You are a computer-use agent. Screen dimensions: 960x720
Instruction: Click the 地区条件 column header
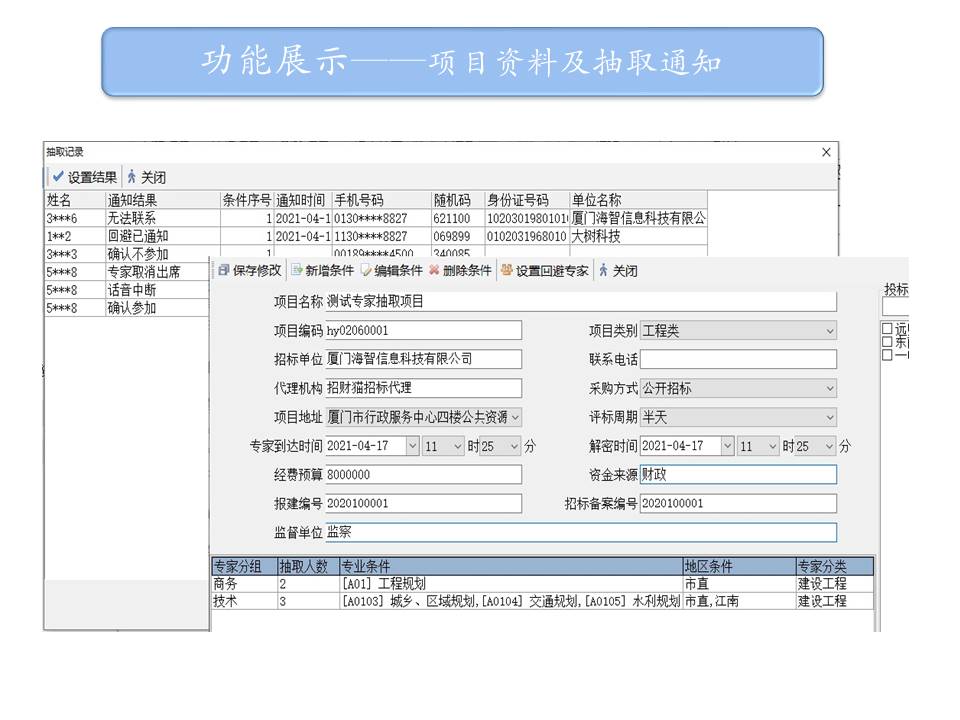pyautogui.click(x=740, y=566)
